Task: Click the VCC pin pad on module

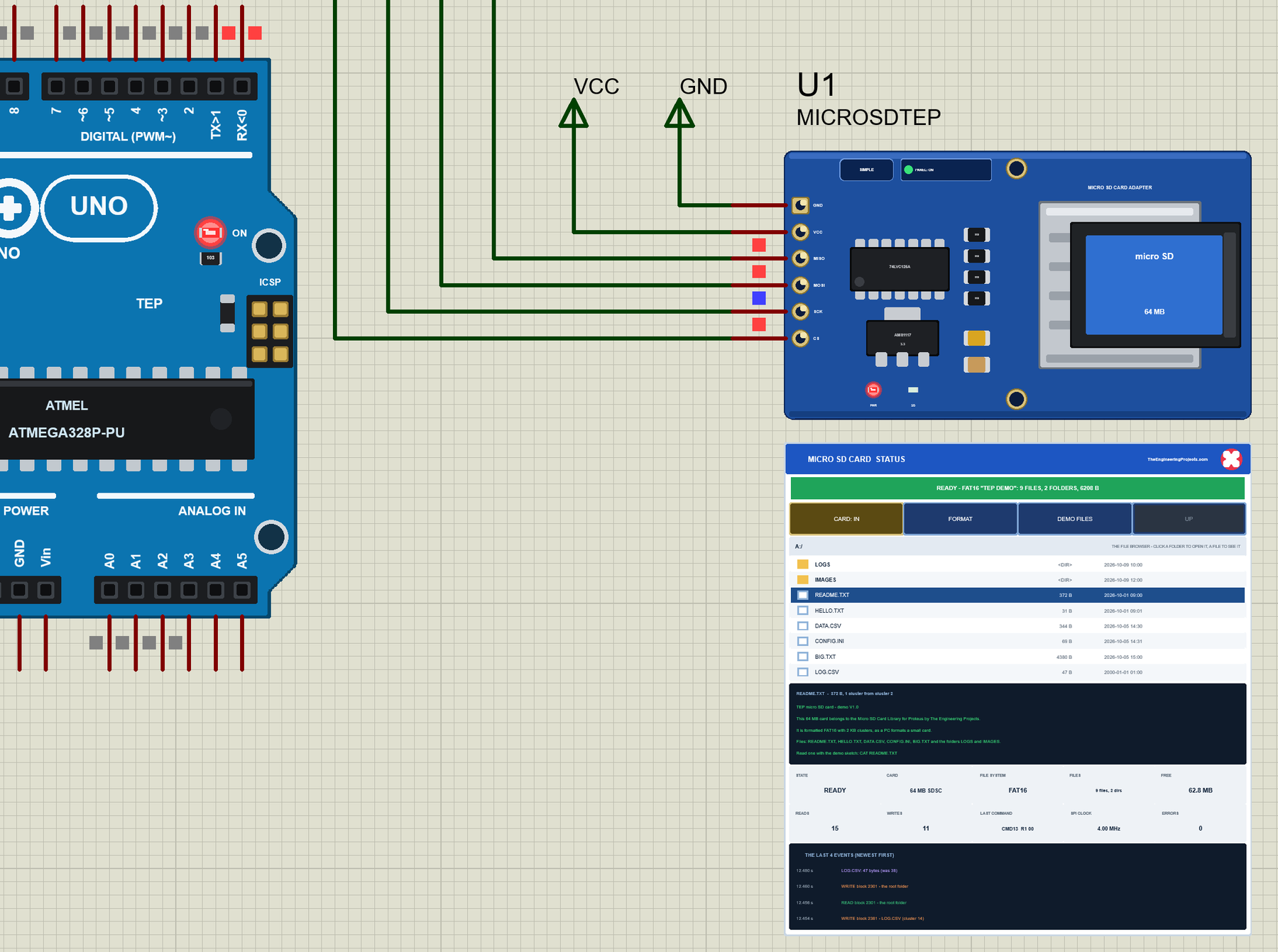Action: [x=800, y=231]
